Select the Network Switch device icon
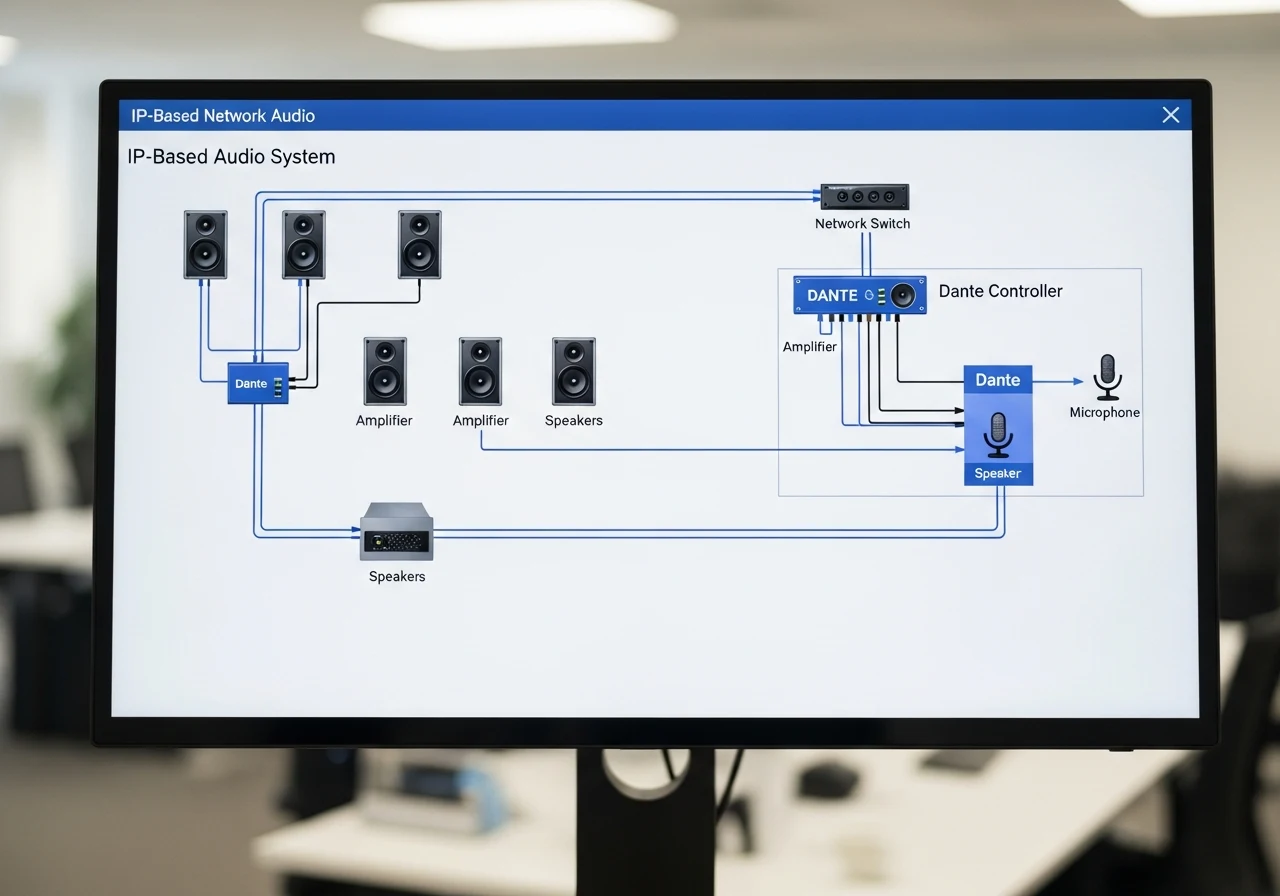 tap(865, 196)
